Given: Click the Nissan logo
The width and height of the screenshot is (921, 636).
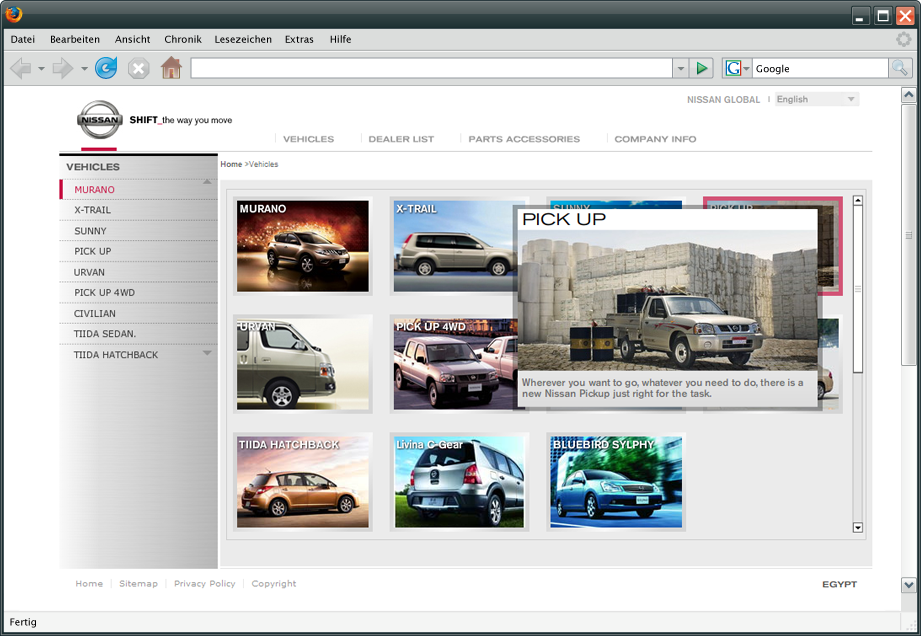Looking at the screenshot, I should coord(100,120).
